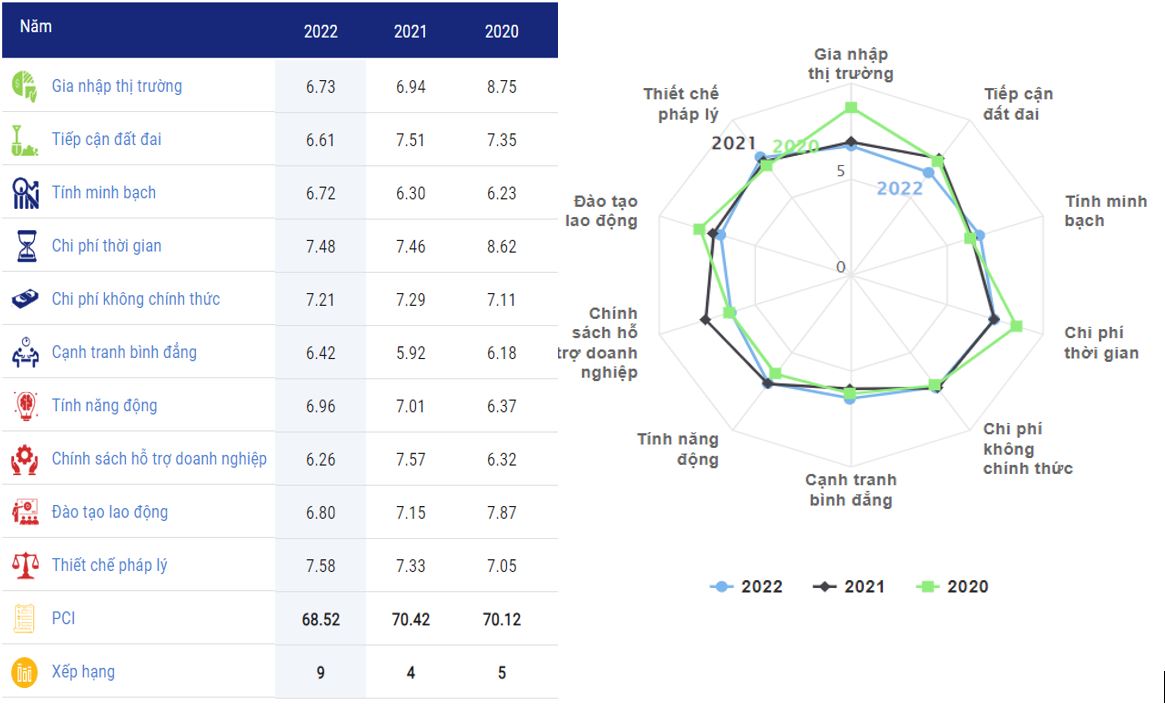Image resolution: width=1165 pixels, height=708 pixels.
Task: Click the 2022 PCI score 68.52
Action: coord(321,619)
